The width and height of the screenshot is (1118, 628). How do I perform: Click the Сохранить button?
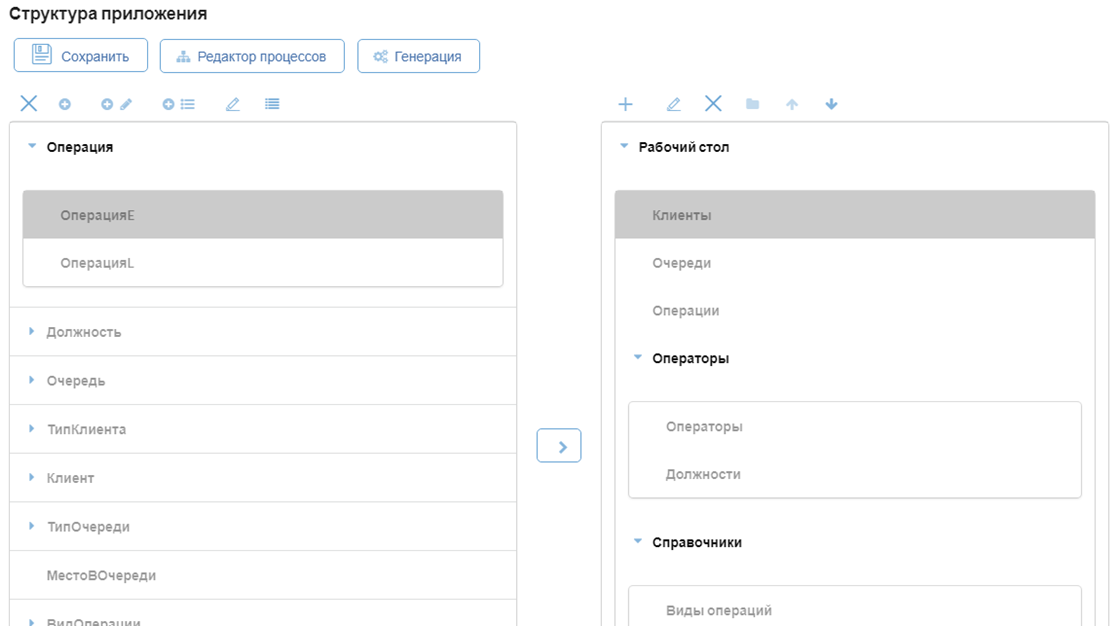point(81,56)
